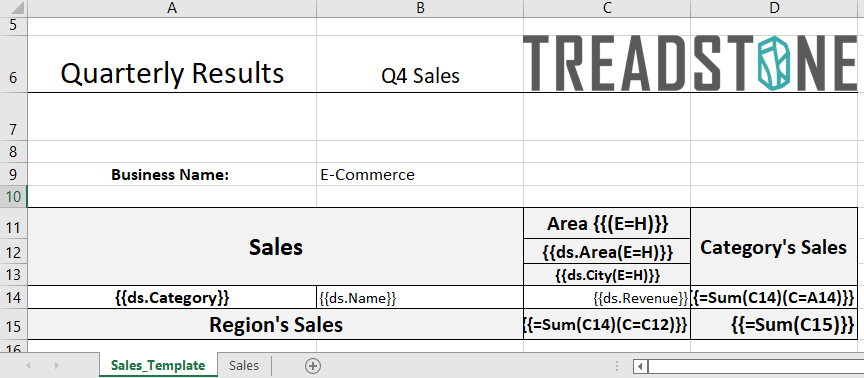
Task: Add a new sheet with plus icon
Action: 312,366
